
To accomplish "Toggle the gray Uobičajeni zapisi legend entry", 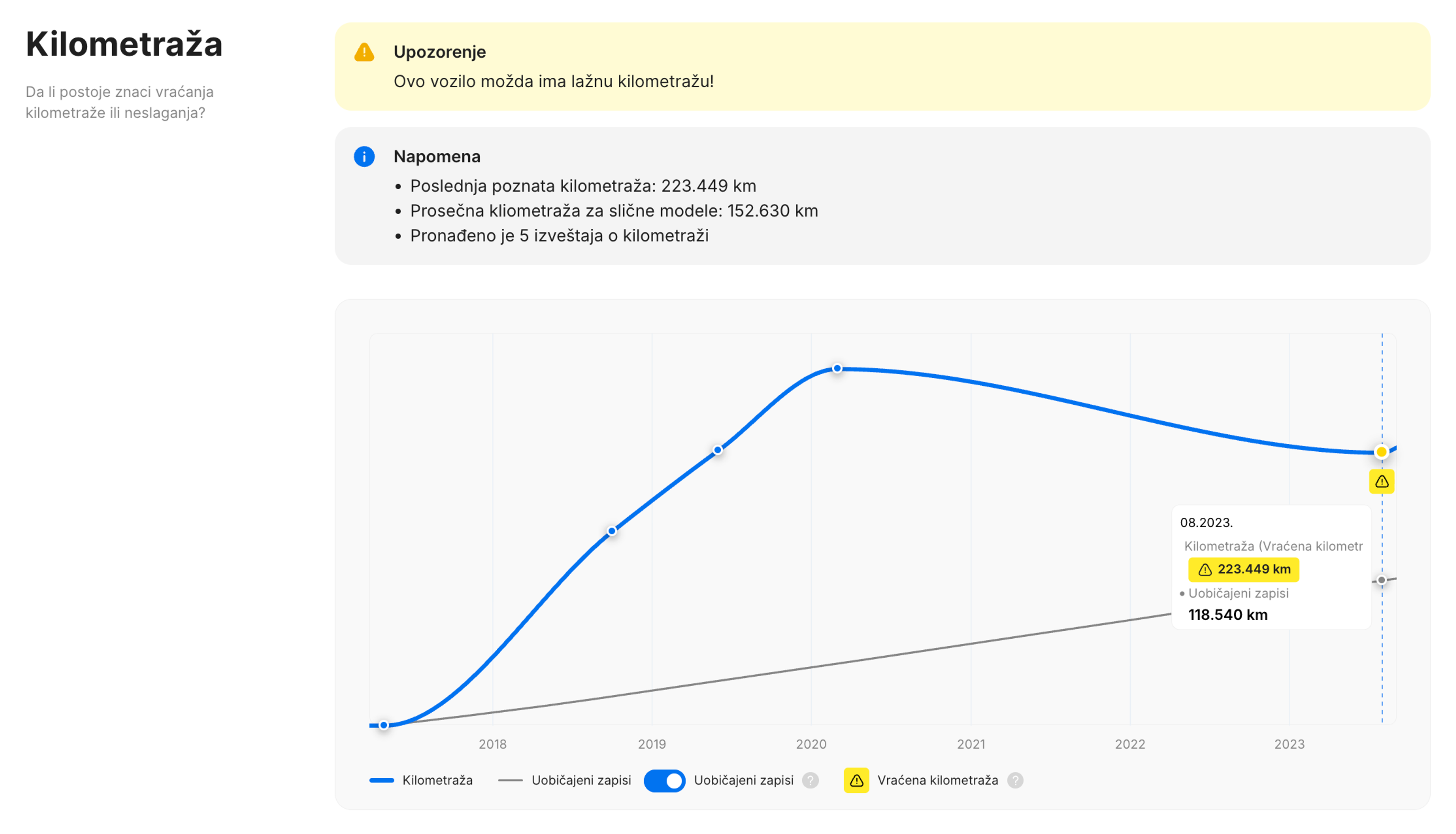I will click(x=581, y=780).
